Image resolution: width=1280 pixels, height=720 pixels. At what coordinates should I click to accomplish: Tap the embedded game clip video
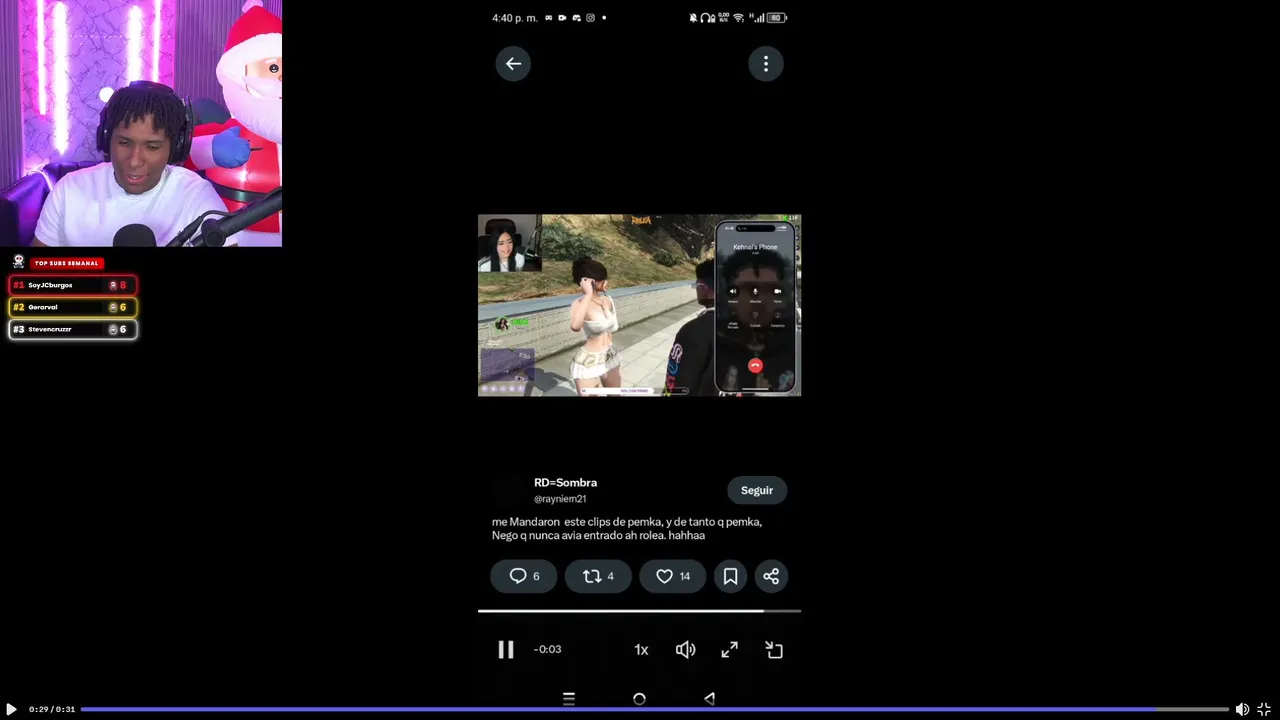click(x=639, y=305)
